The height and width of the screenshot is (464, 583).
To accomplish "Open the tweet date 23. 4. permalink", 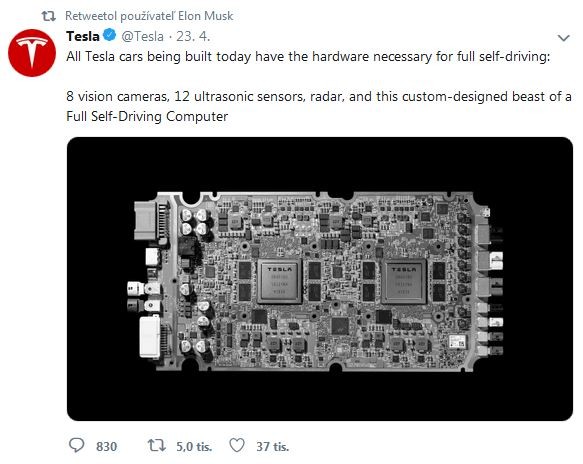I will click(193, 36).
